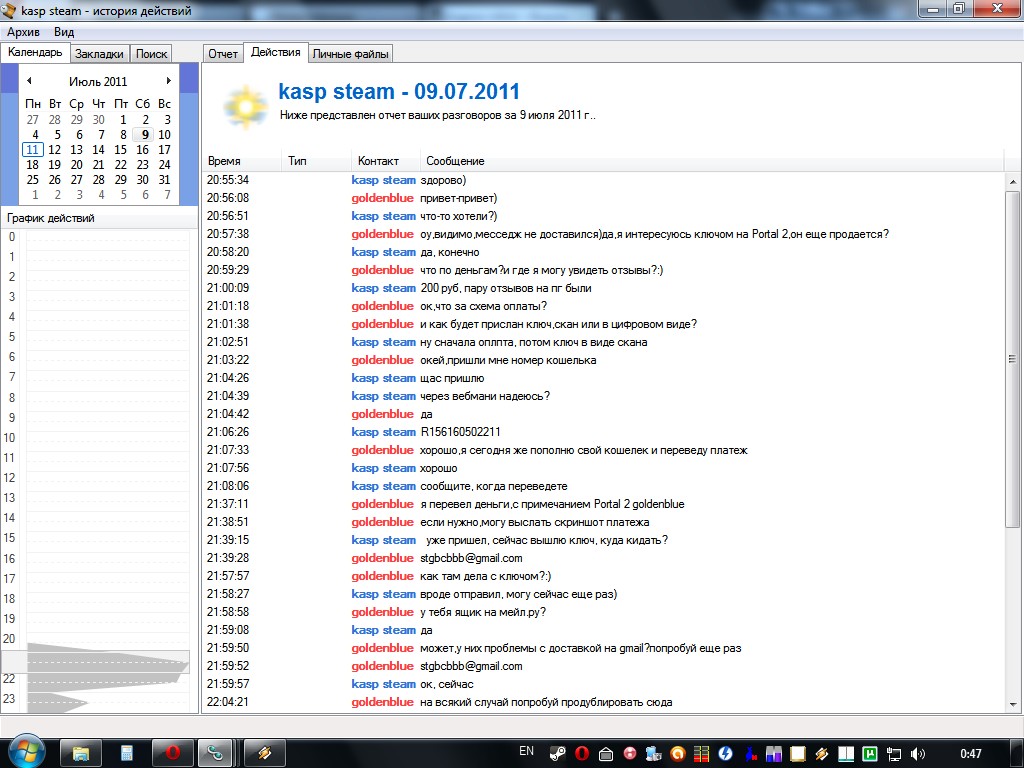Switch to the Поиск tab
This screenshot has width=1024, height=768.
pos(152,54)
